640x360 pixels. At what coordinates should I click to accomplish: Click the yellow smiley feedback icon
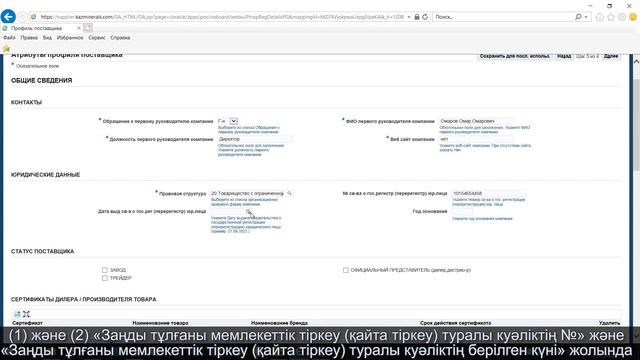pos(633,17)
